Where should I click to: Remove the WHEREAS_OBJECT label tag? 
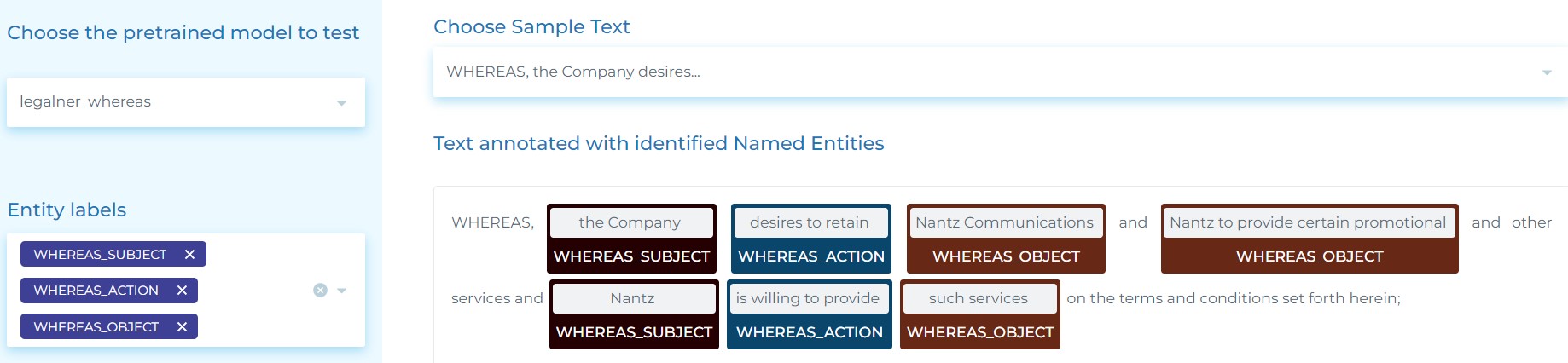click(182, 326)
